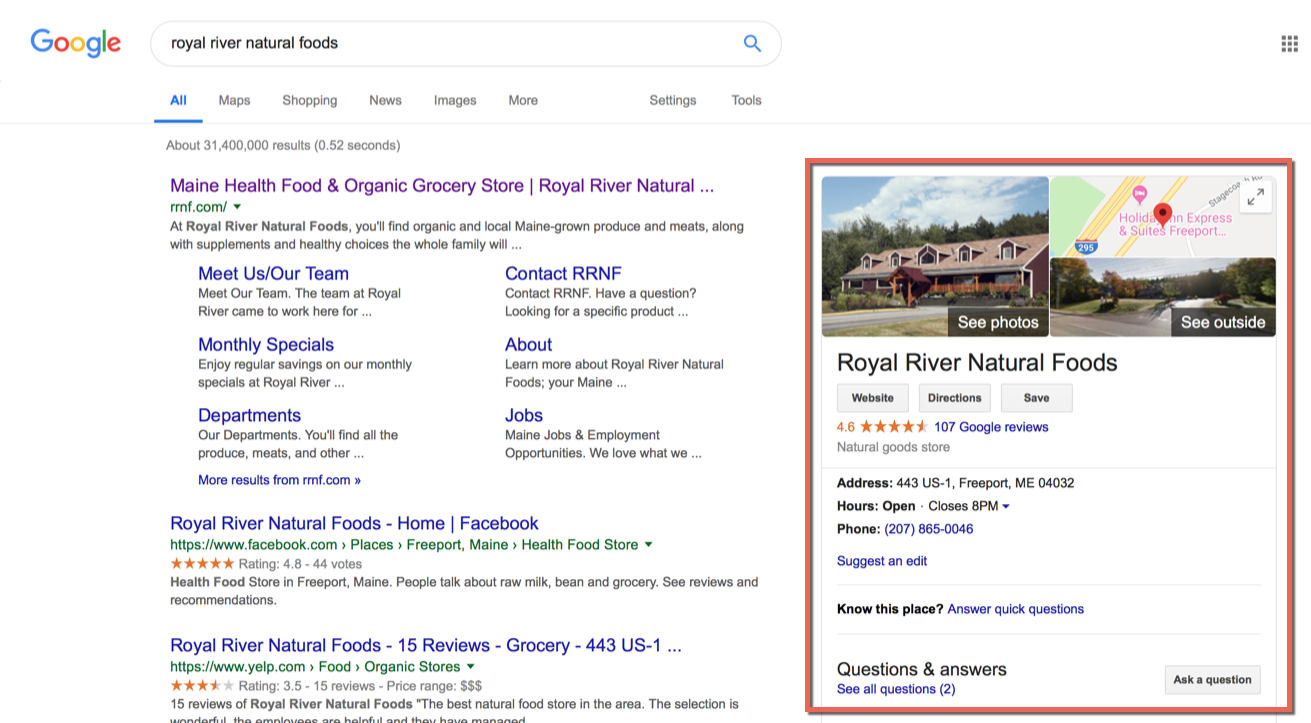Open Yelp result URL dropdown arrow
Viewport: 1311px width, 723px height.
point(471,667)
